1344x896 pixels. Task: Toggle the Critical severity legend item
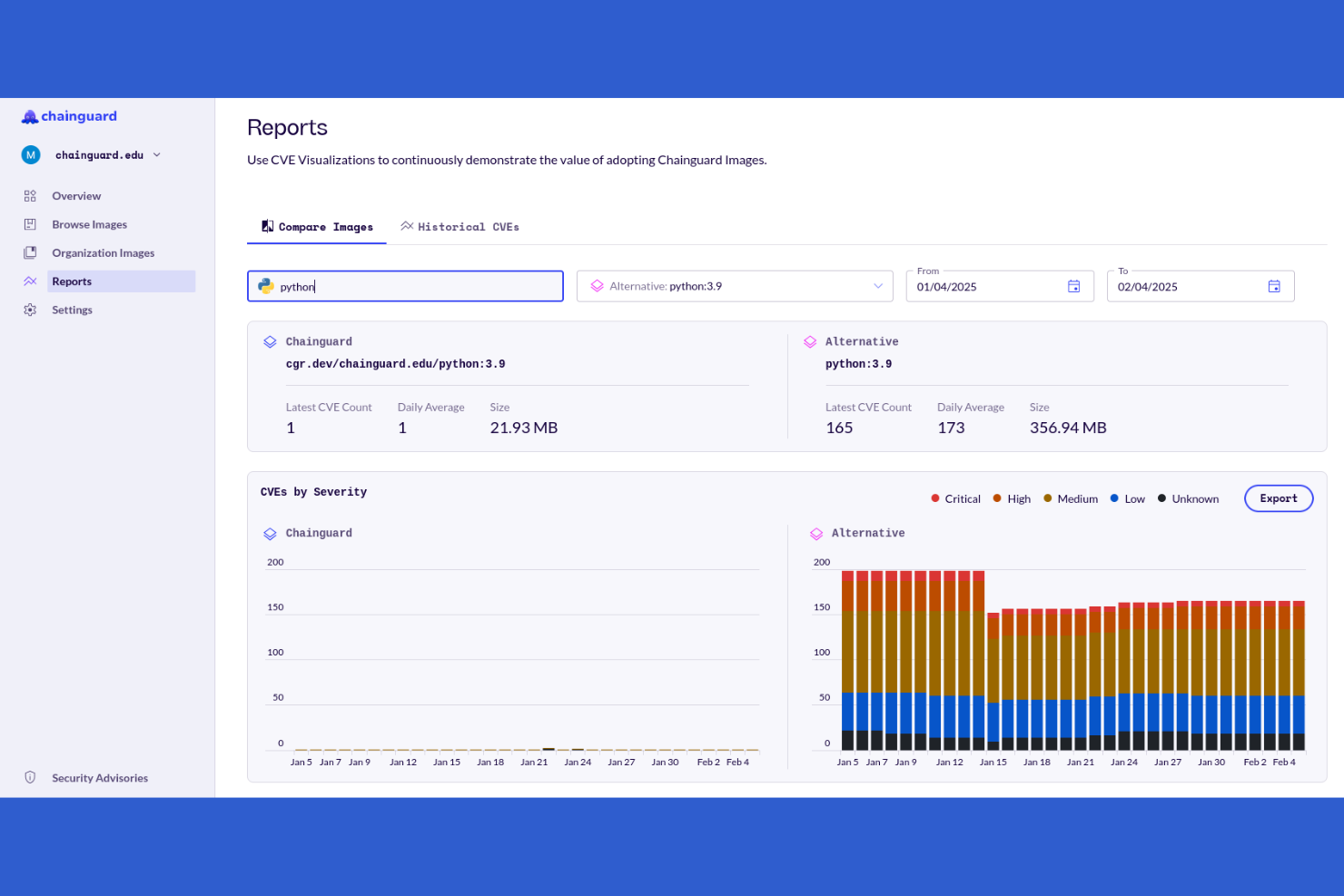click(x=956, y=498)
